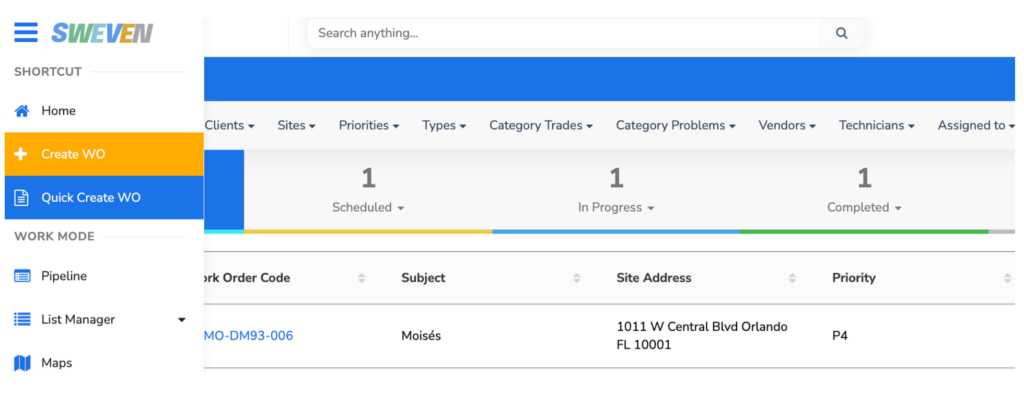Viewport: 1024px width, 394px height.
Task: Open the Clients filter dropdown
Action: tap(230, 125)
